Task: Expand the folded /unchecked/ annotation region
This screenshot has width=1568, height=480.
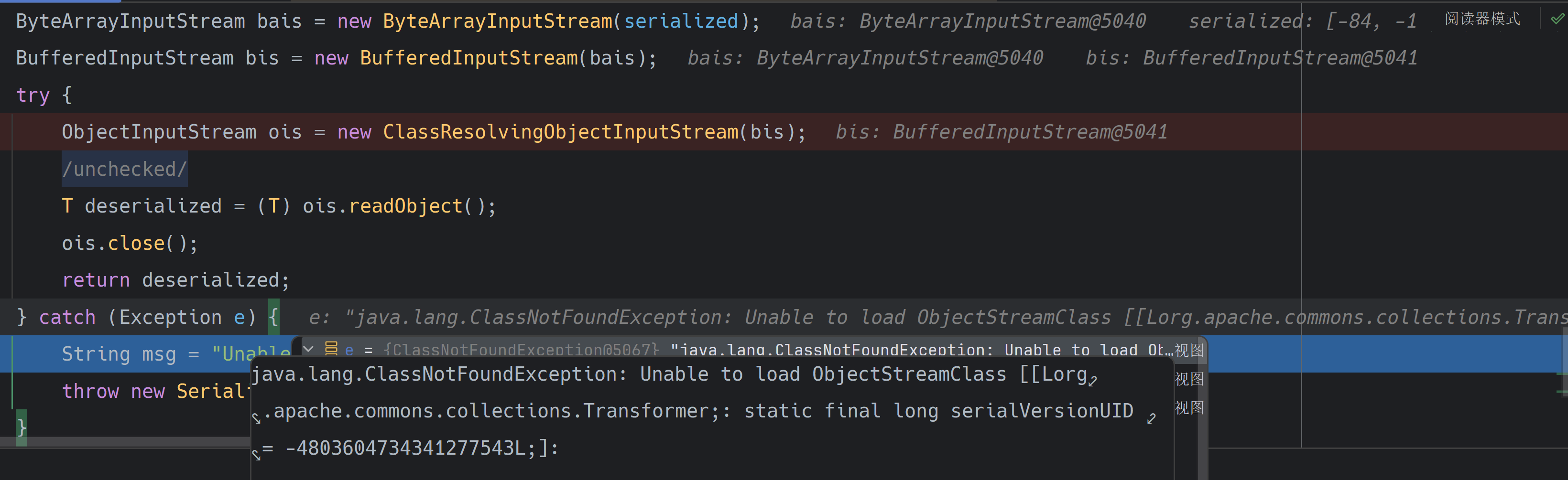Action: 125,169
